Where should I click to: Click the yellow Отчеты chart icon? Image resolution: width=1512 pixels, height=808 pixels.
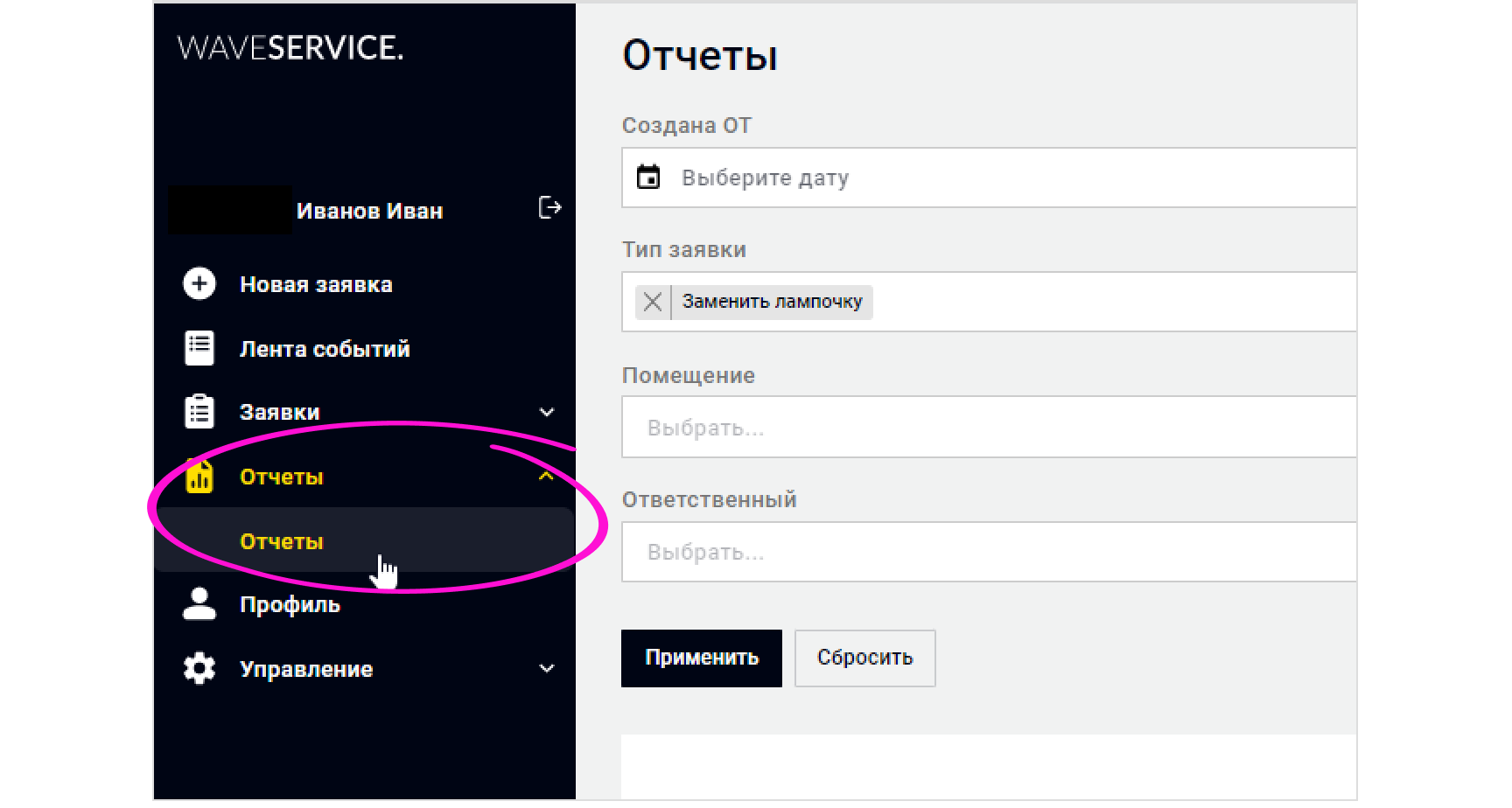pos(199,477)
